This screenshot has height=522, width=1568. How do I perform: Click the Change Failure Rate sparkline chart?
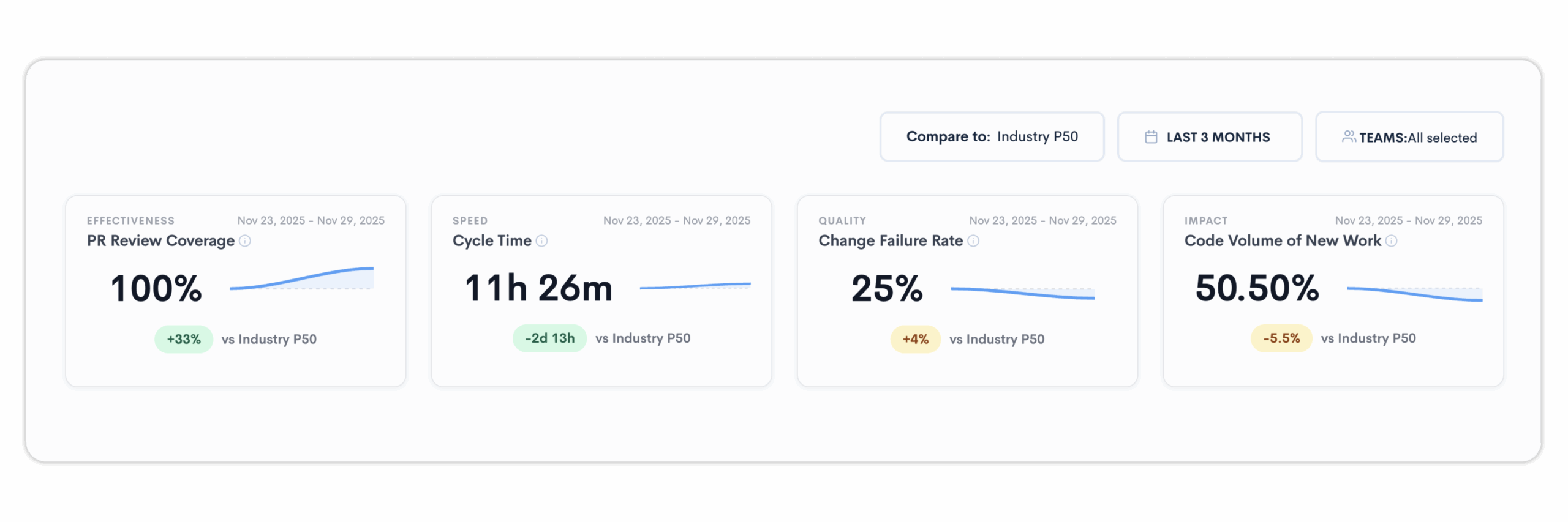pyautogui.click(x=1022, y=293)
